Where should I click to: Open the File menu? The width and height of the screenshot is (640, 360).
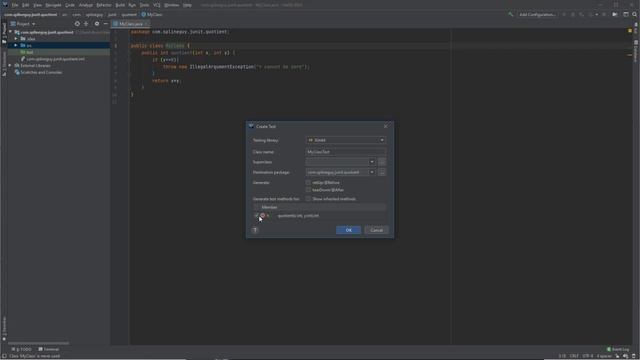point(15,5)
